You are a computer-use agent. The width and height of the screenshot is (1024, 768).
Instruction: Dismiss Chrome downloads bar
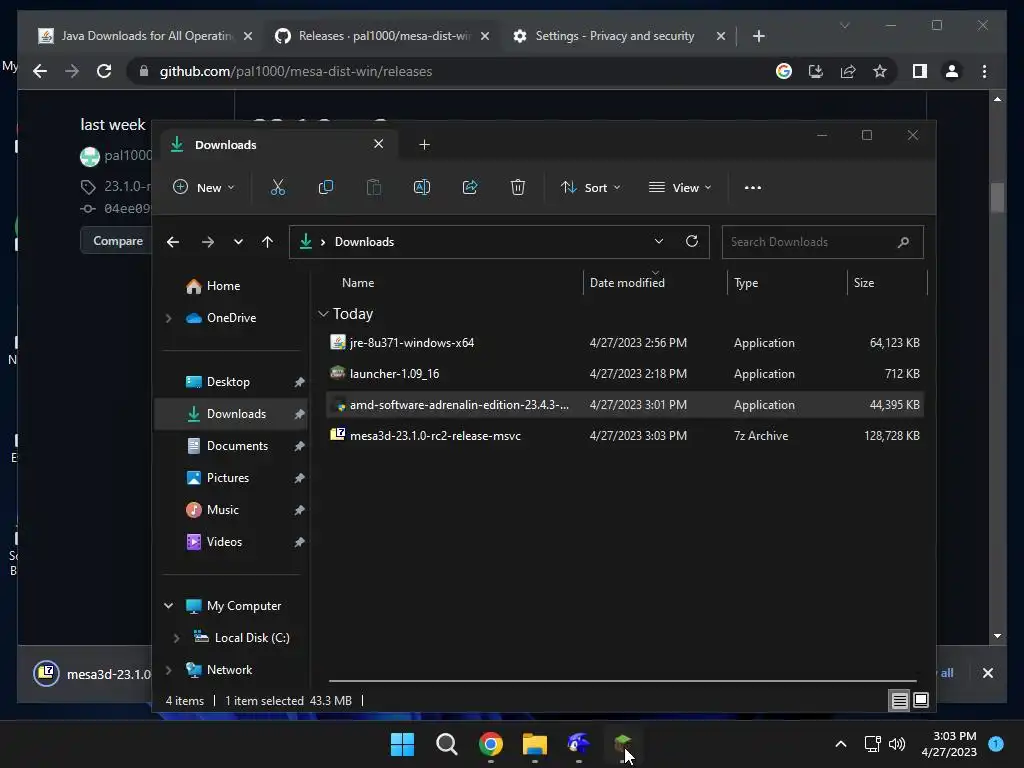987,673
